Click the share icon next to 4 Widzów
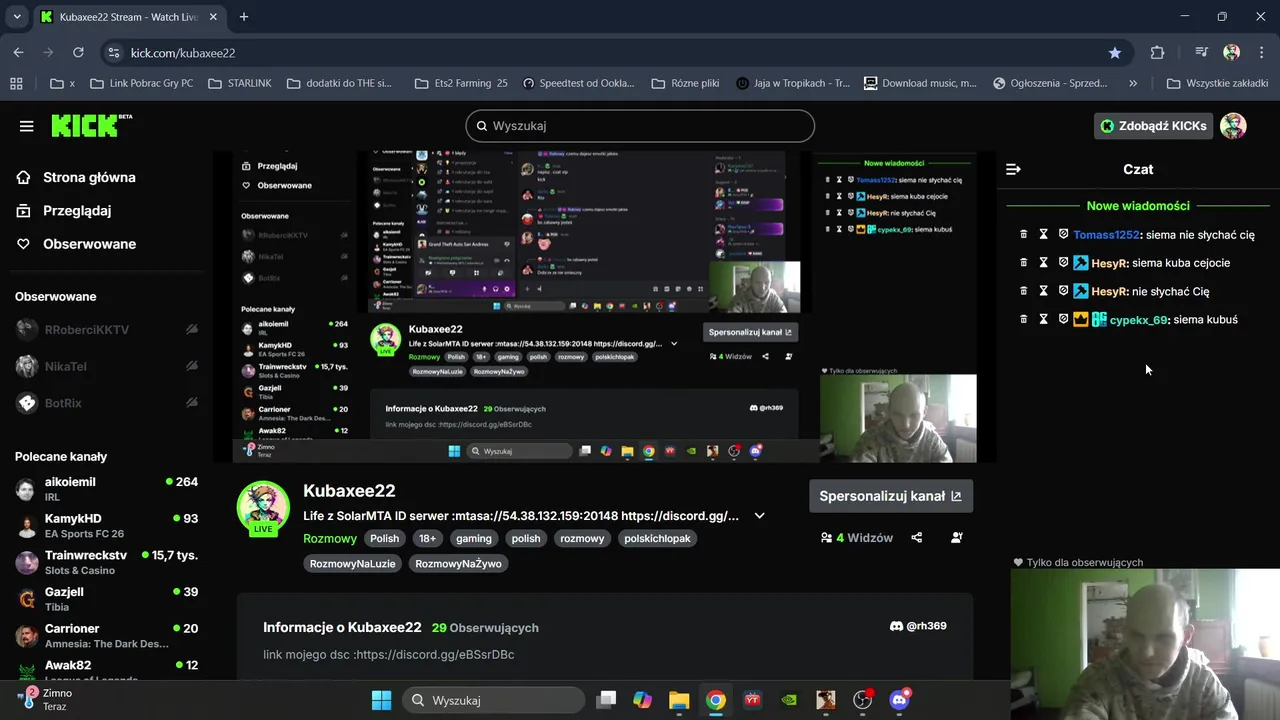Image resolution: width=1280 pixels, height=720 pixels. point(917,538)
